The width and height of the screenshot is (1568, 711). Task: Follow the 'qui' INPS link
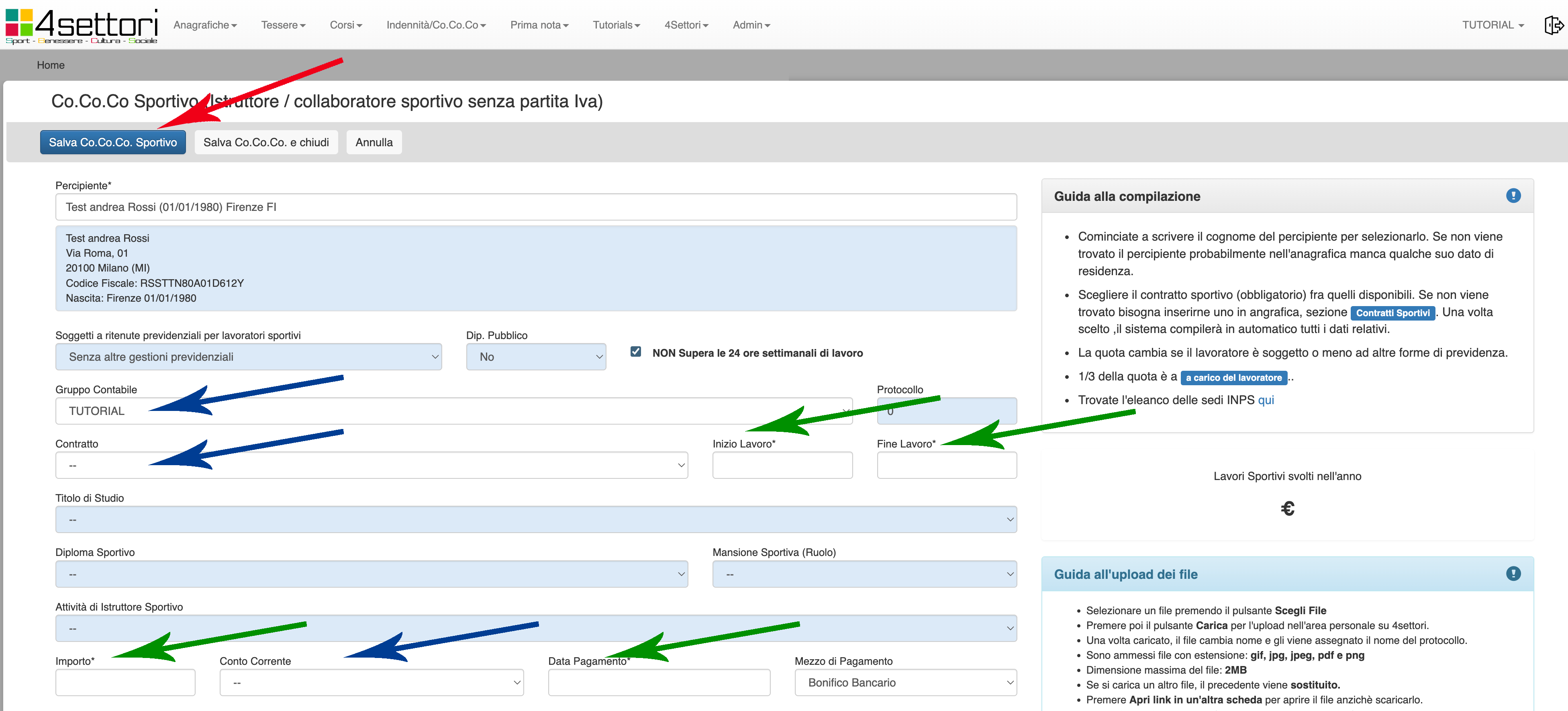(1266, 400)
